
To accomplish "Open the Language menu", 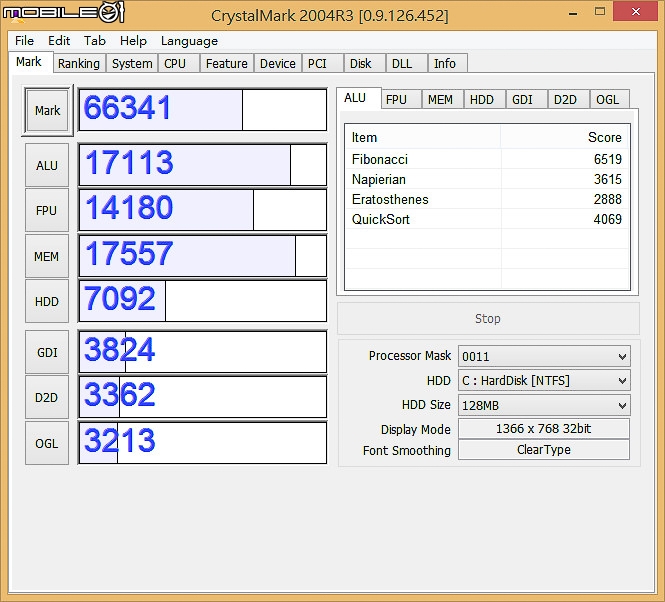I will 189,41.
